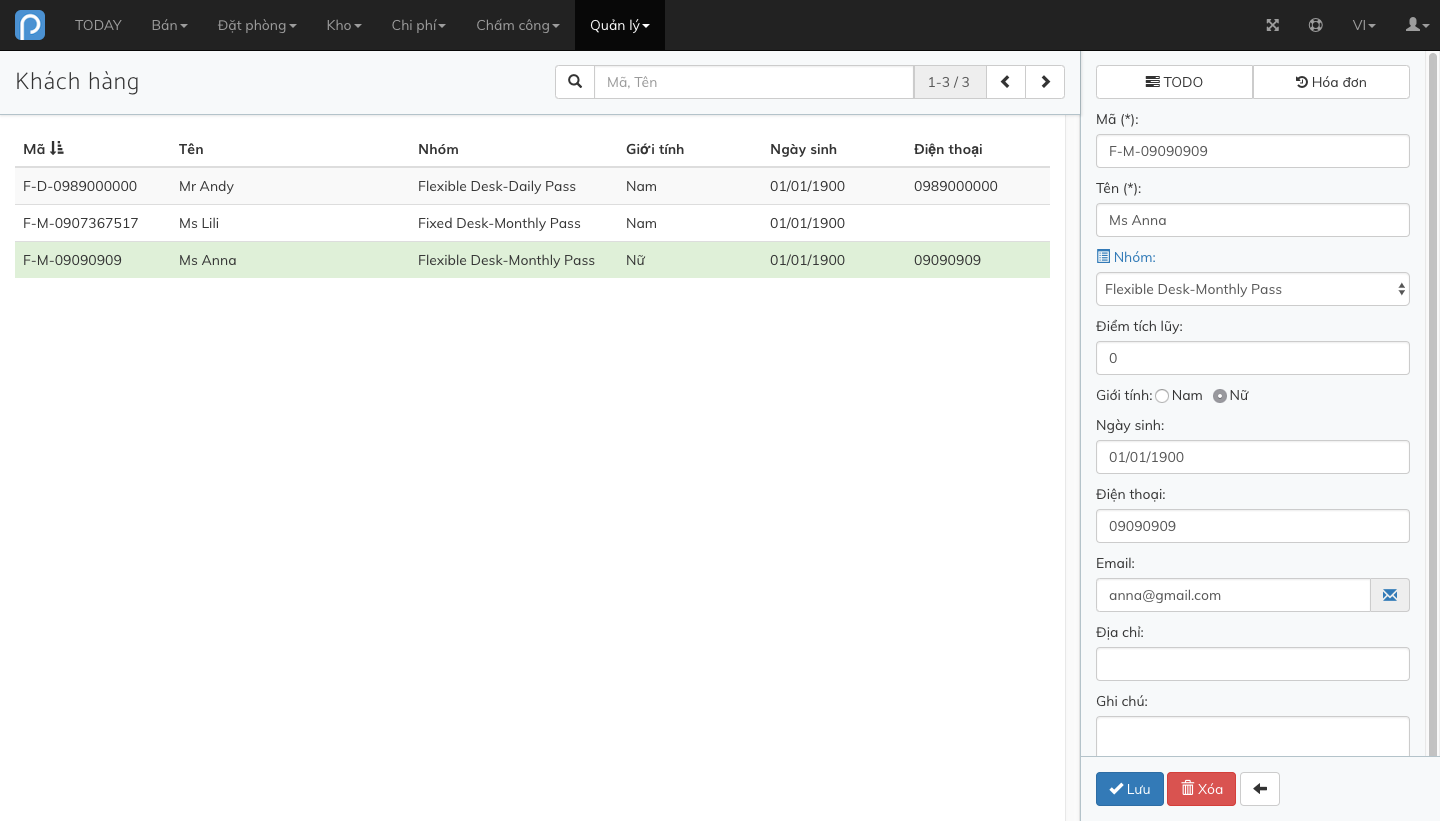The image size is (1440, 821).
Task: Click the Ghi chú notes textarea
Action: (x=1253, y=736)
